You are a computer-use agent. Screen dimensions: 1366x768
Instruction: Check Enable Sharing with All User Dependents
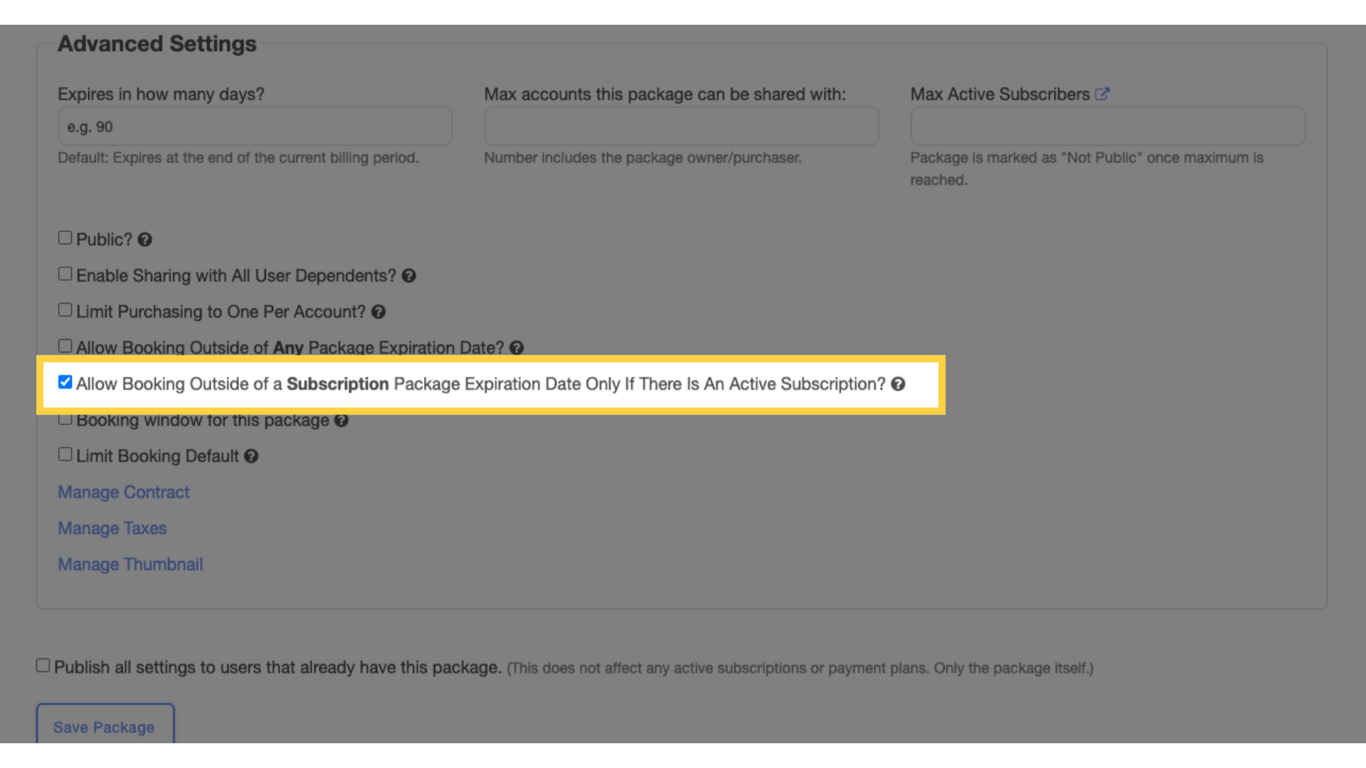[x=64, y=273]
